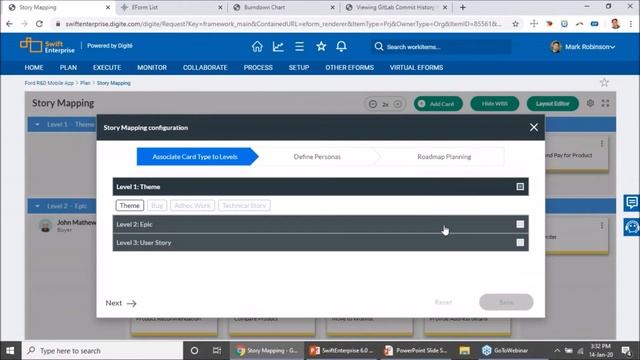Expand Level 3: User Story section
The width and height of the screenshot is (640, 360).
point(520,242)
